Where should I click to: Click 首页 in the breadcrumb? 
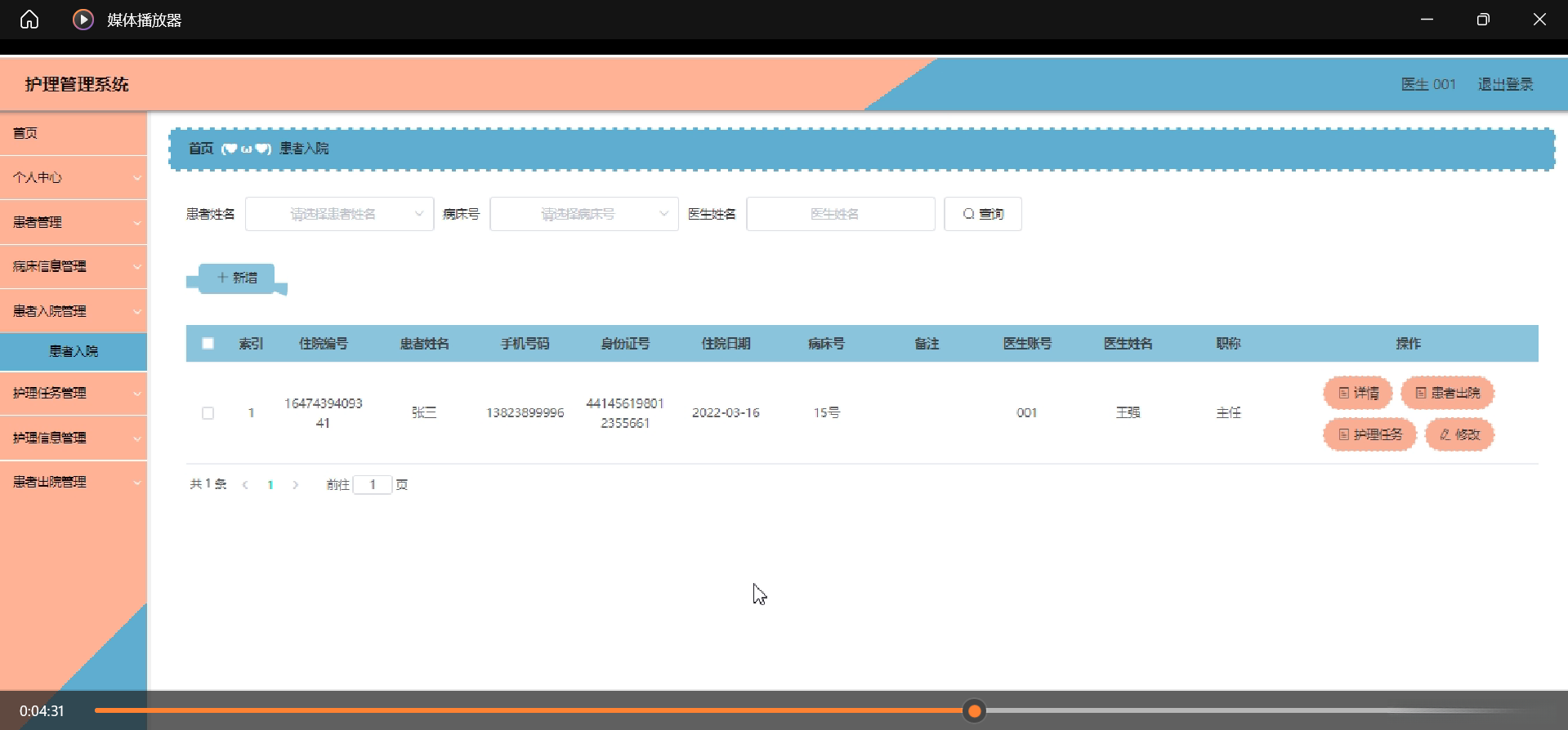pos(201,149)
